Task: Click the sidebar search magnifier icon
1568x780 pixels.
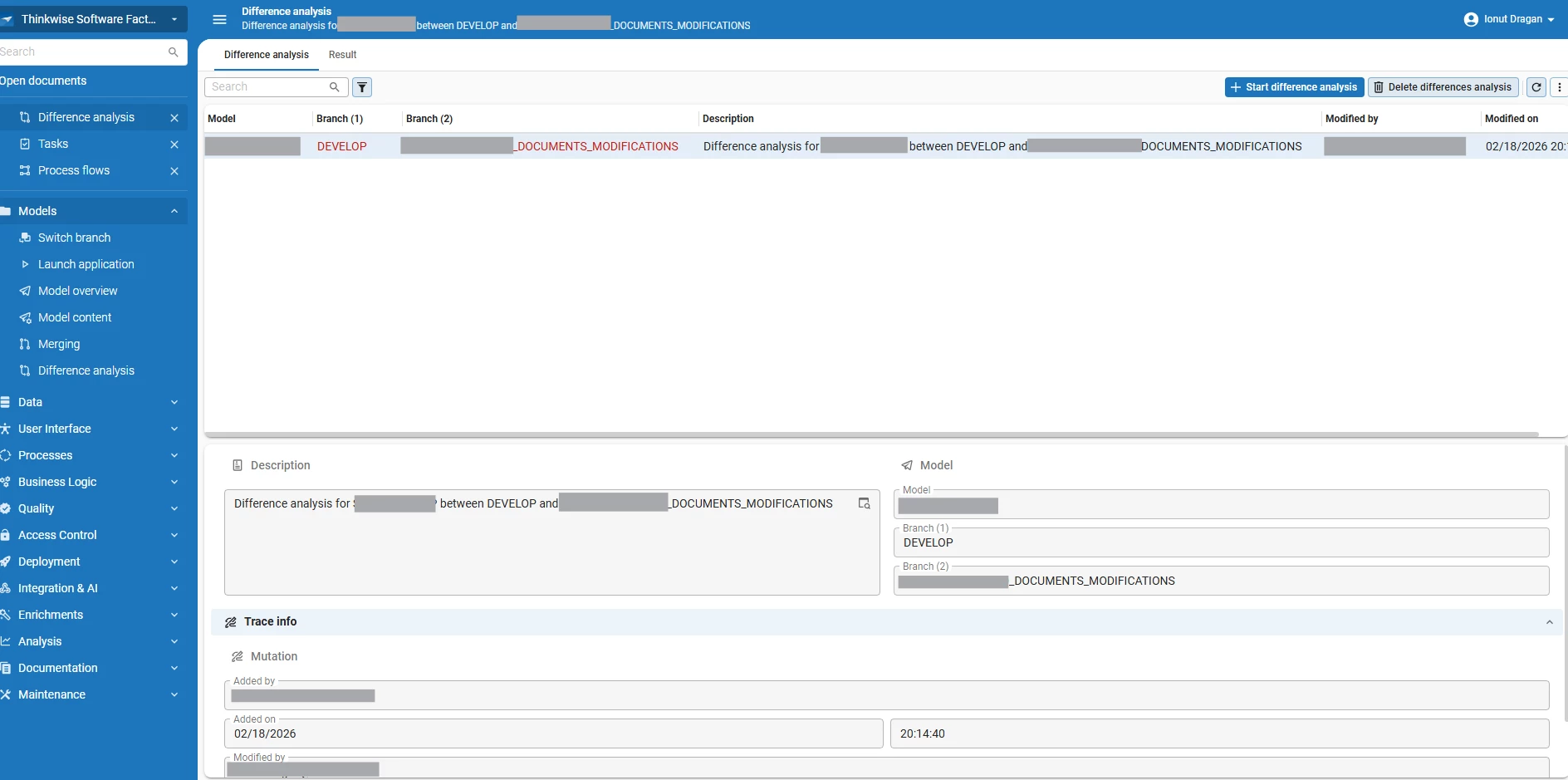Action: (x=174, y=52)
